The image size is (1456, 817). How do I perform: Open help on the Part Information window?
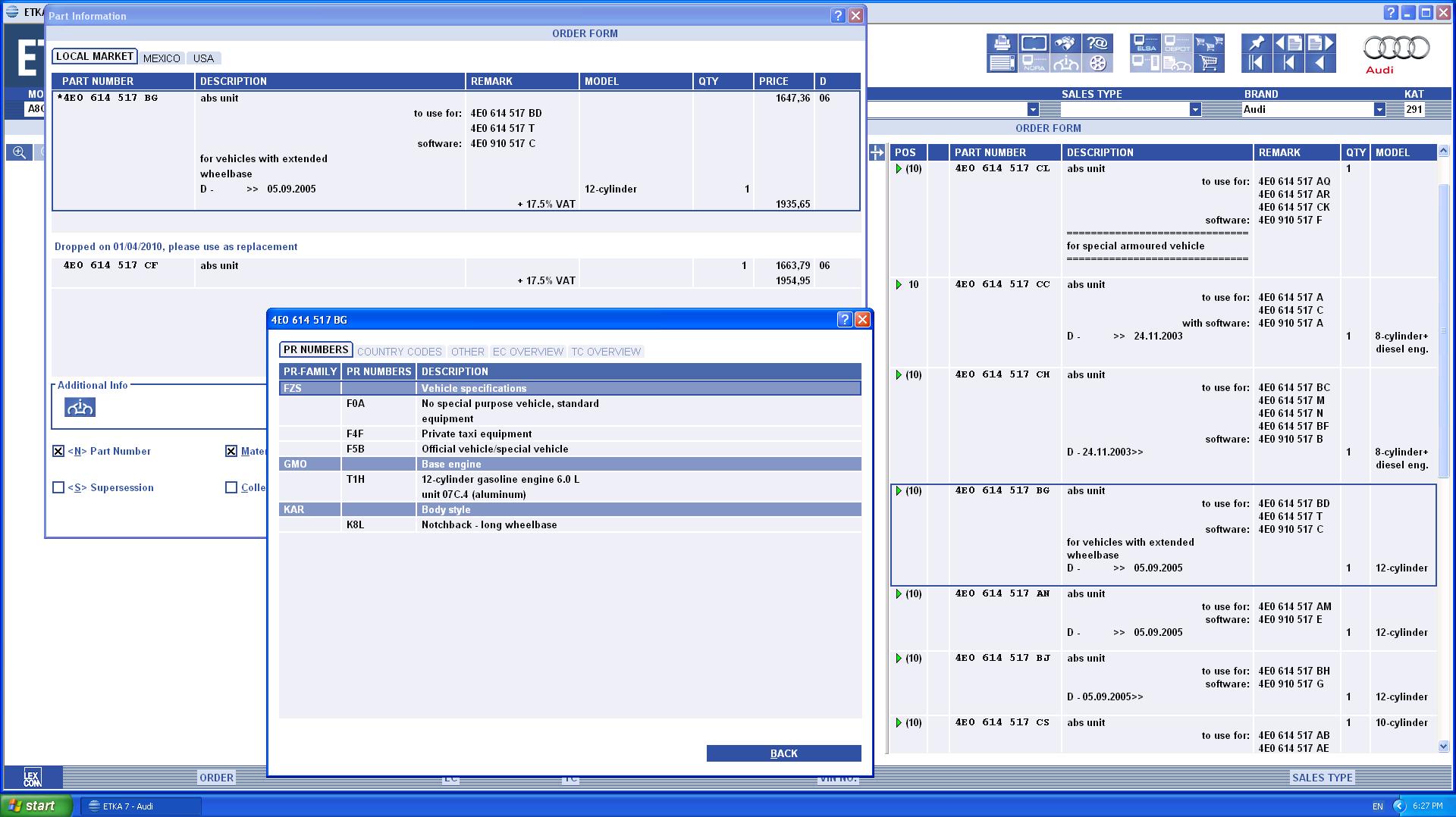[x=838, y=16]
